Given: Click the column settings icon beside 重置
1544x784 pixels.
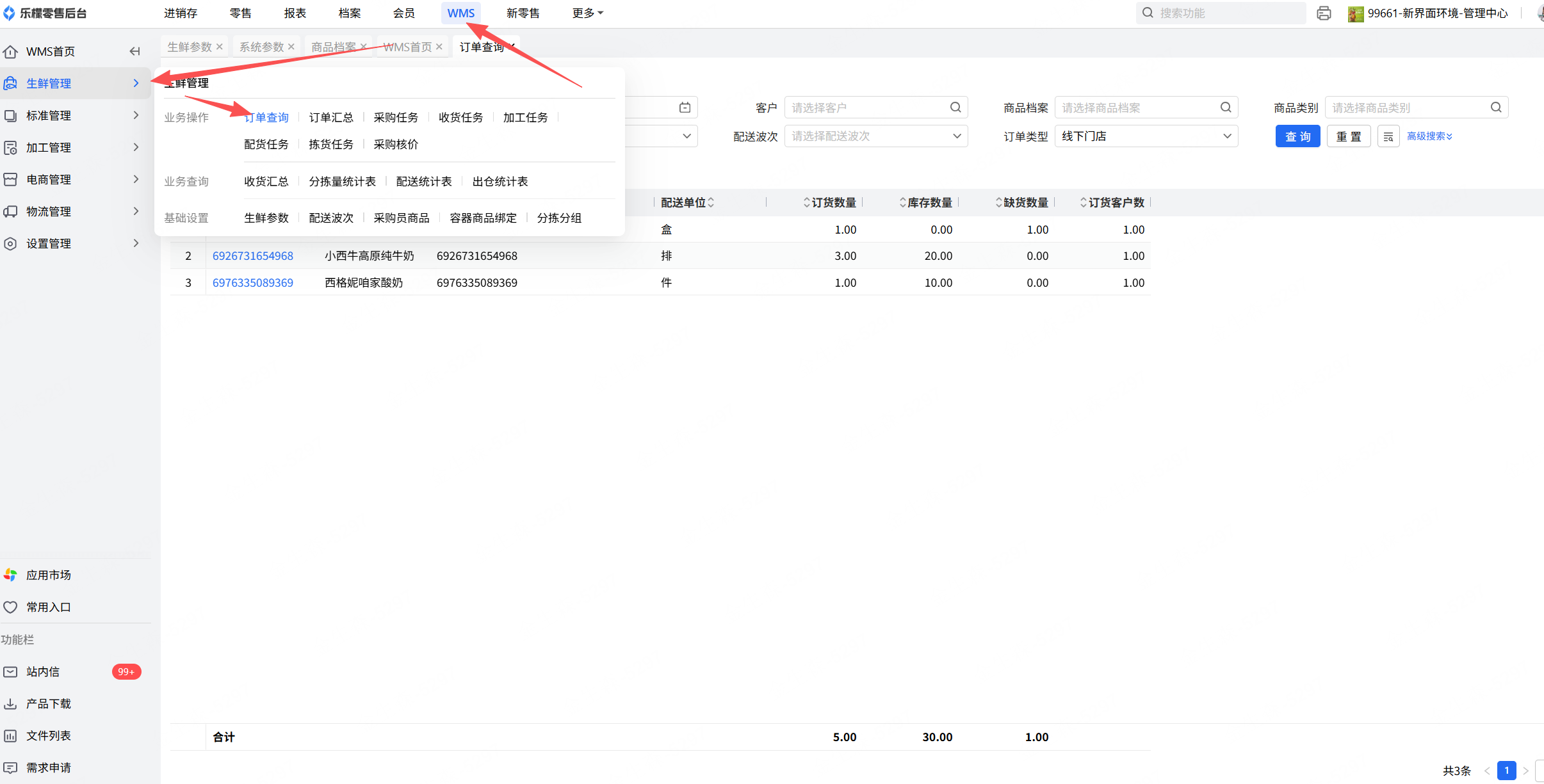Looking at the screenshot, I should [1388, 136].
